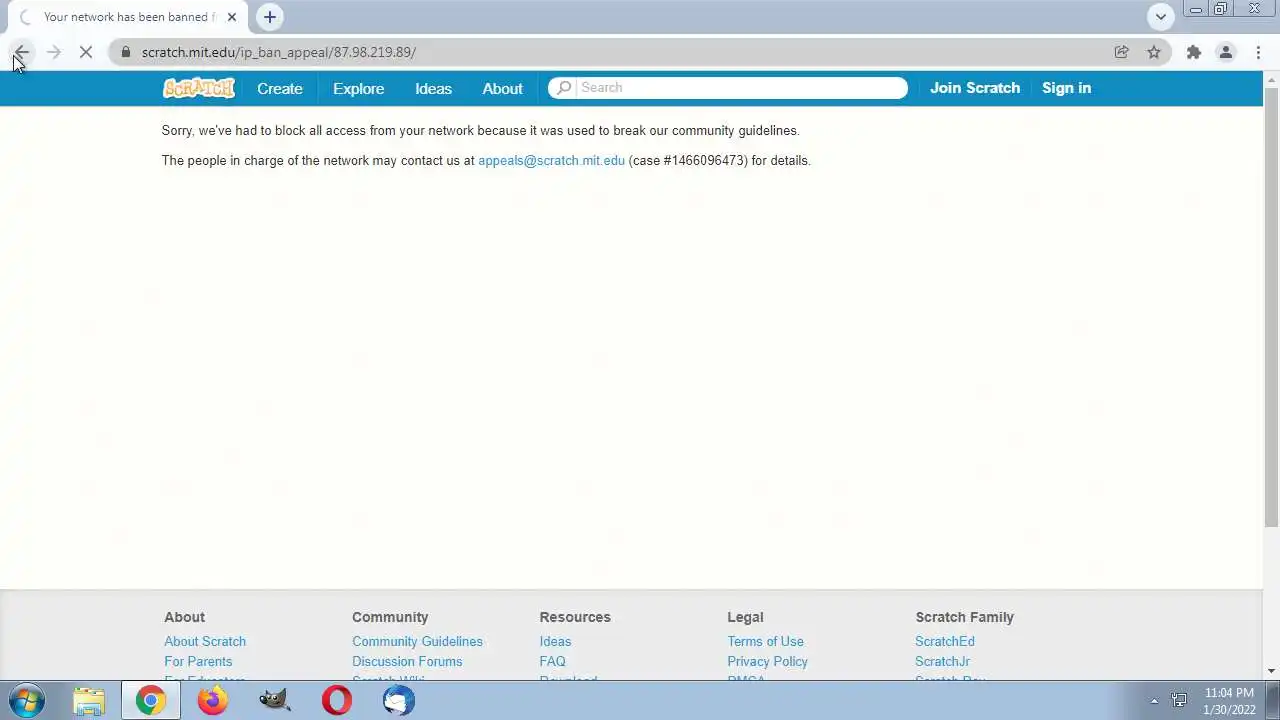1280x720 pixels.
Task: Open the Chrome three-dot menu
Action: (1258, 52)
